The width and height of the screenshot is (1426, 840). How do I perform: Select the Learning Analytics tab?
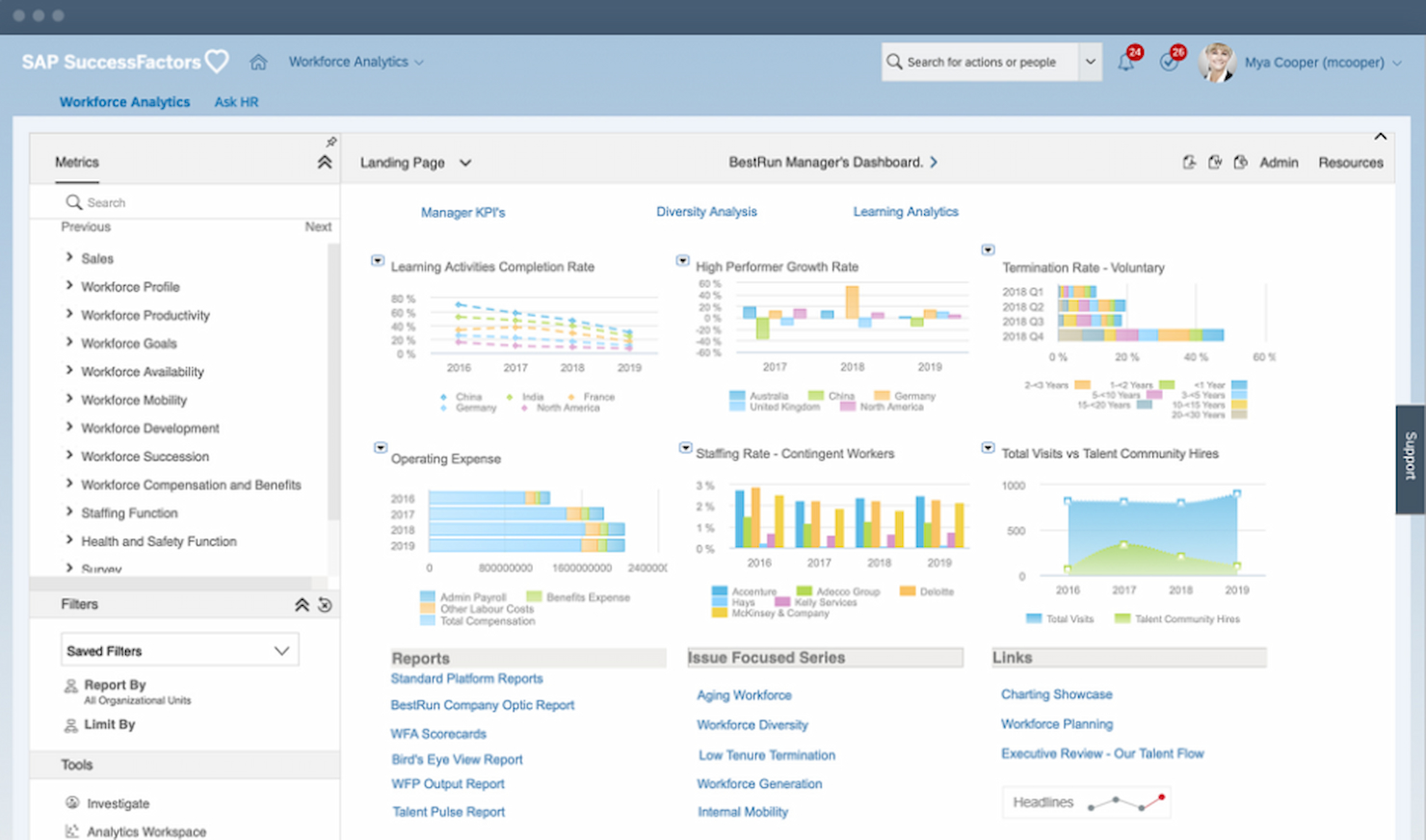click(906, 211)
